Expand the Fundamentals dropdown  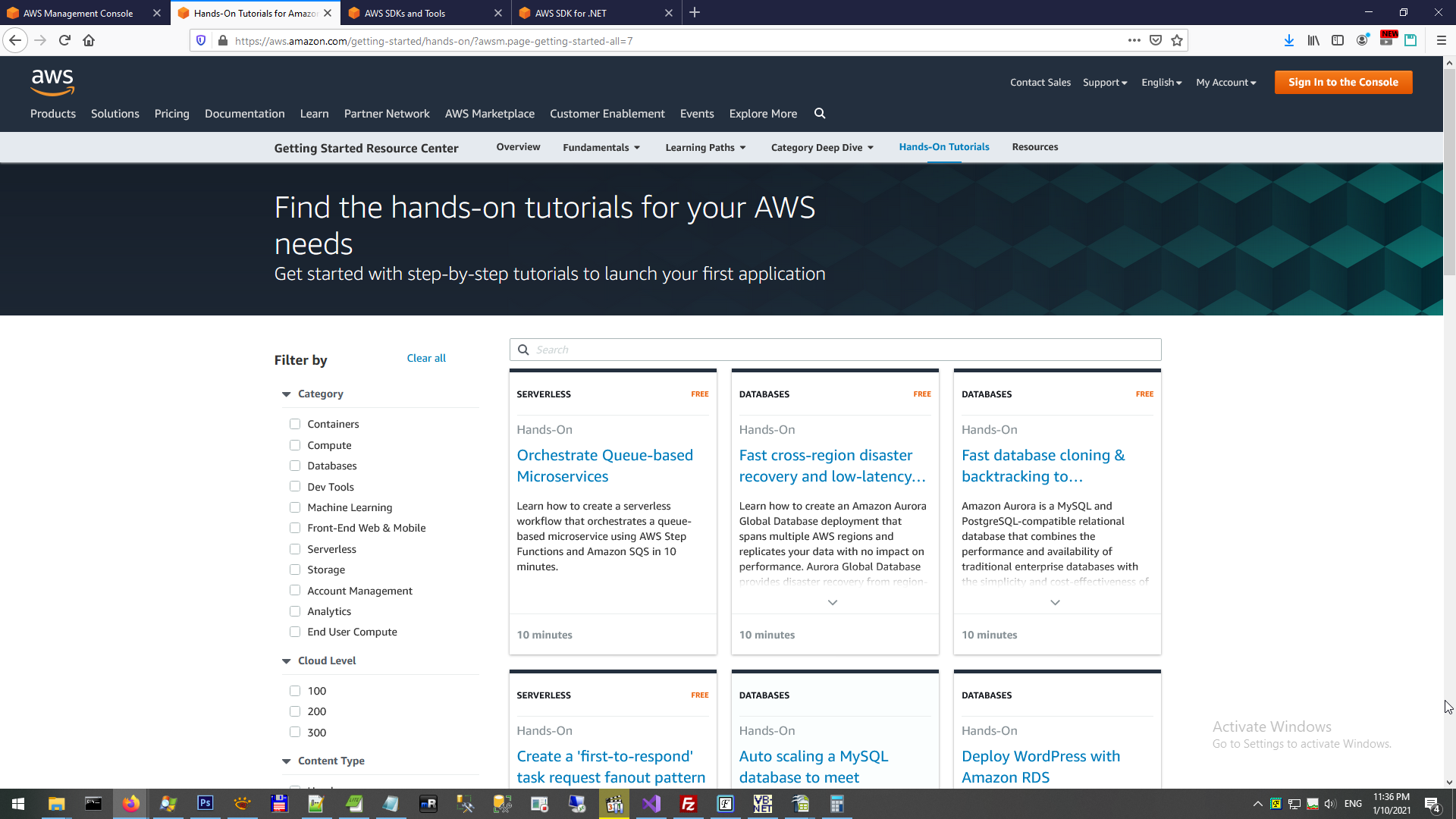(x=601, y=147)
